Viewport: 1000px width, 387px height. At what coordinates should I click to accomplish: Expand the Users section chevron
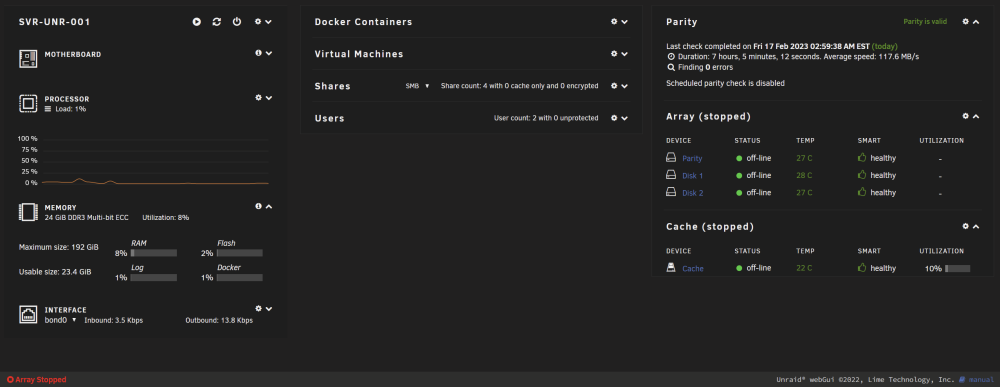(x=625, y=117)
